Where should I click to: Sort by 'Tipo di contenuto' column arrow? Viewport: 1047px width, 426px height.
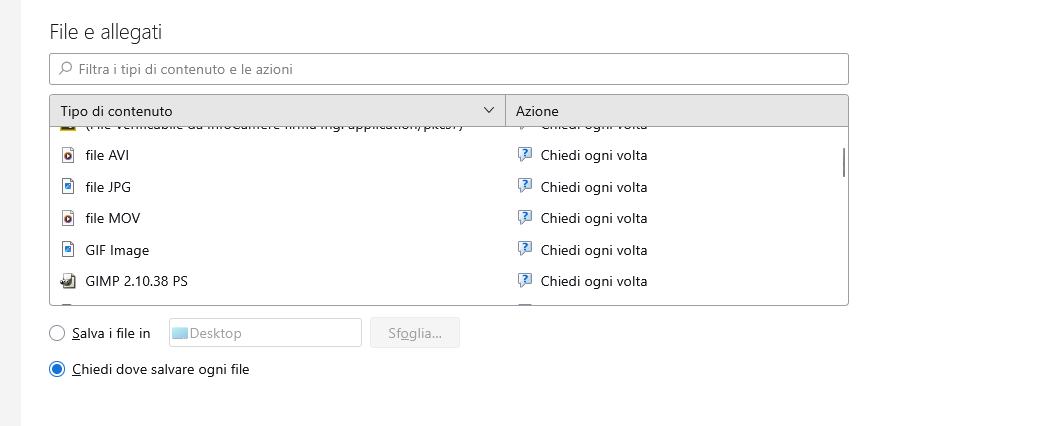(489, 110)
